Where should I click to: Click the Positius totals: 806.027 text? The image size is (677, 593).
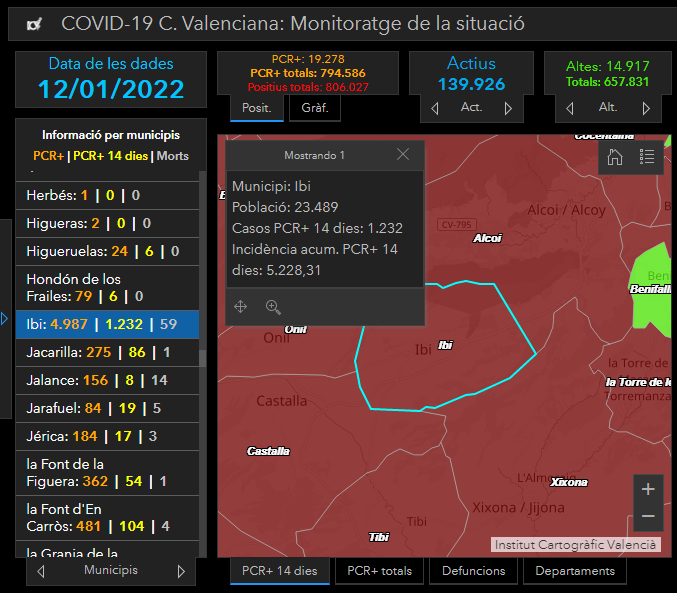[308, 87]
